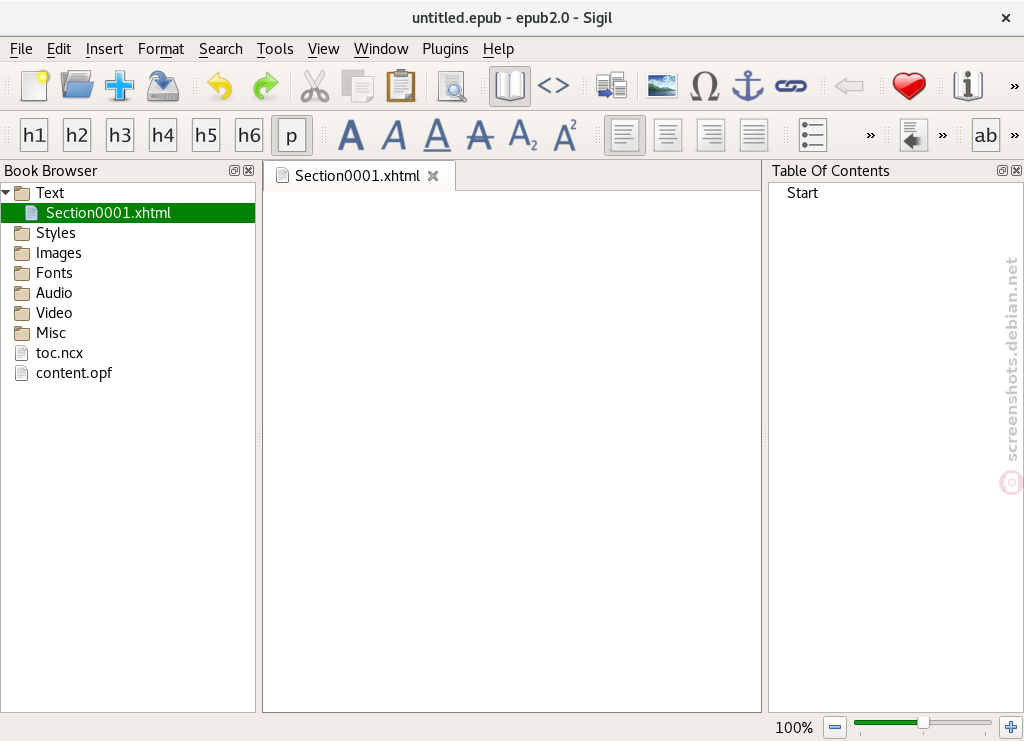Insert an ID with the anchor icon
1024x741 pixels.
click(748, 86)
